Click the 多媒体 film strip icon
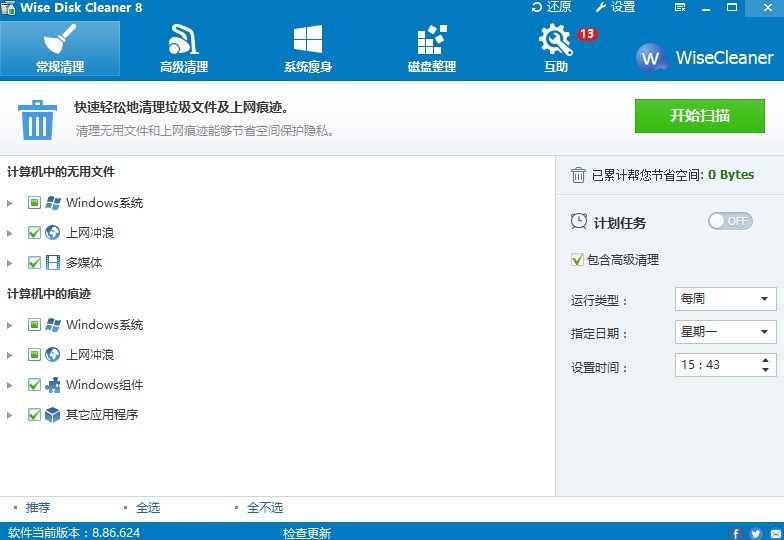 coord(52,262)
